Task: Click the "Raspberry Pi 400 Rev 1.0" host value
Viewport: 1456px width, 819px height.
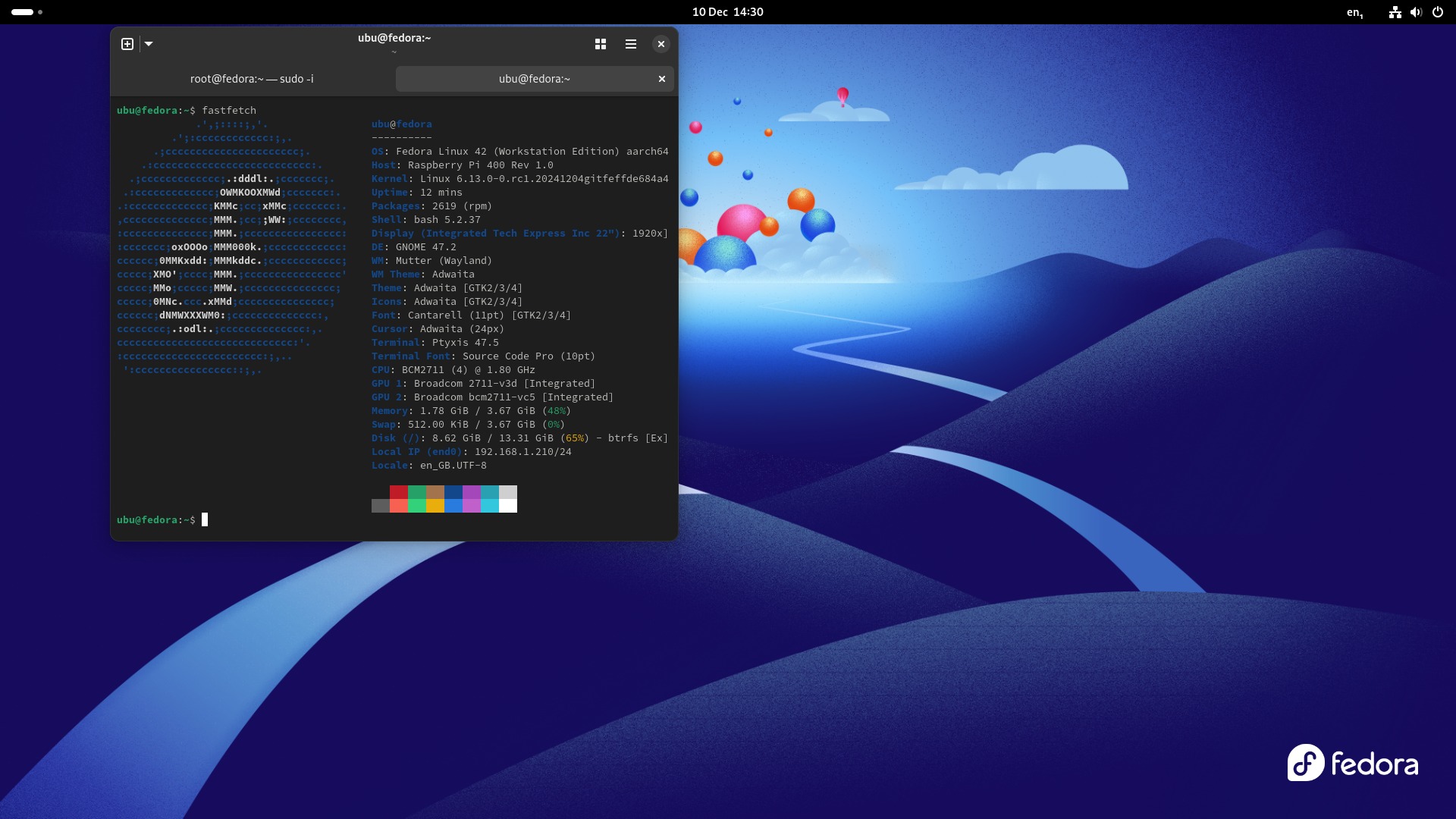Action: [481, 165]
